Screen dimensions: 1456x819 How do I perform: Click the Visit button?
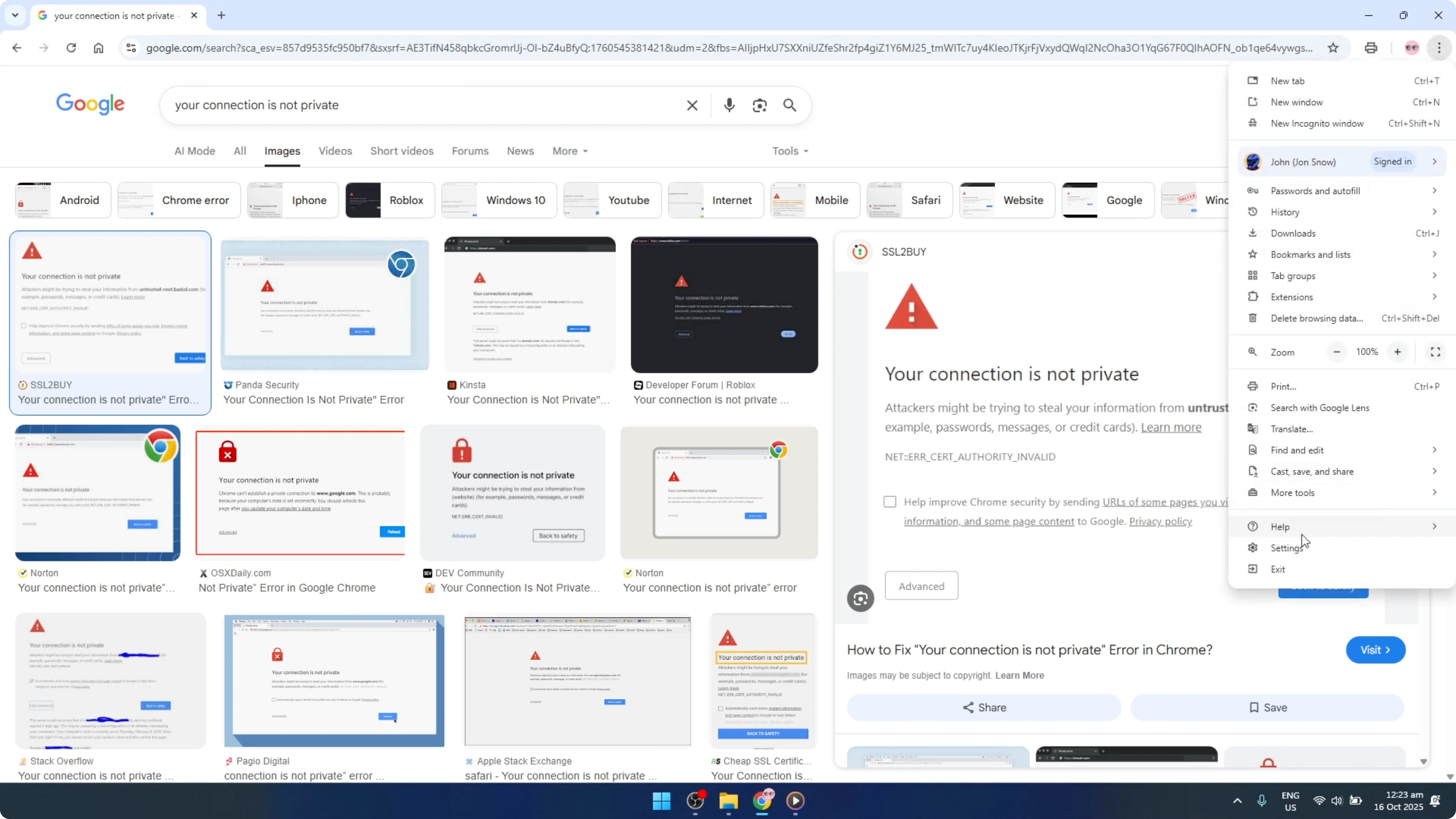coord(1375,649)
